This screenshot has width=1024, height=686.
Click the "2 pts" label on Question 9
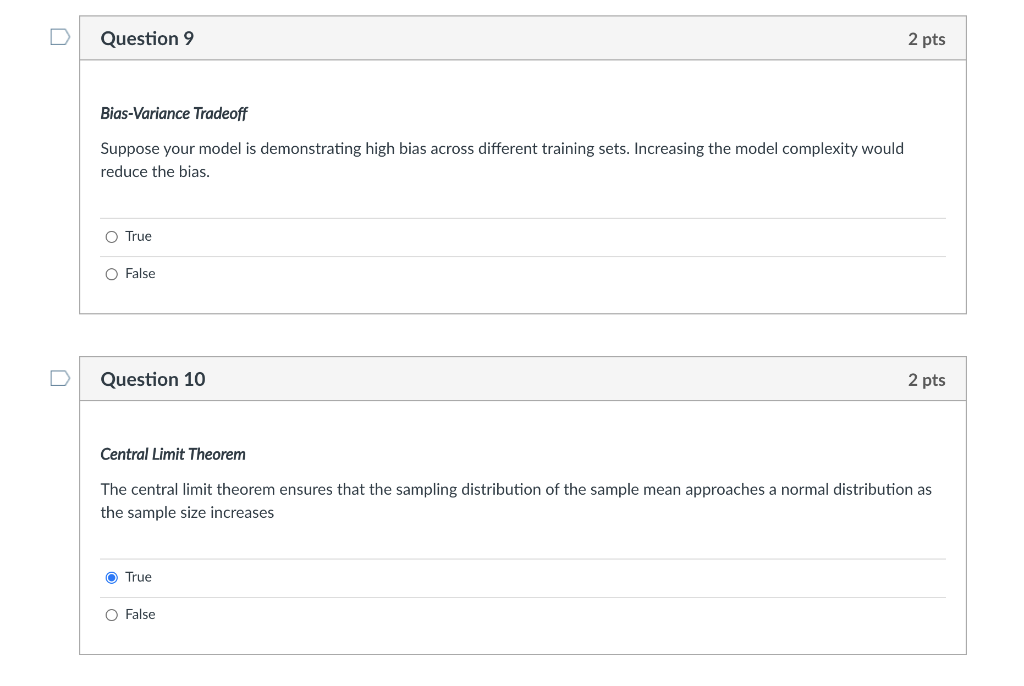pos(926,39)
